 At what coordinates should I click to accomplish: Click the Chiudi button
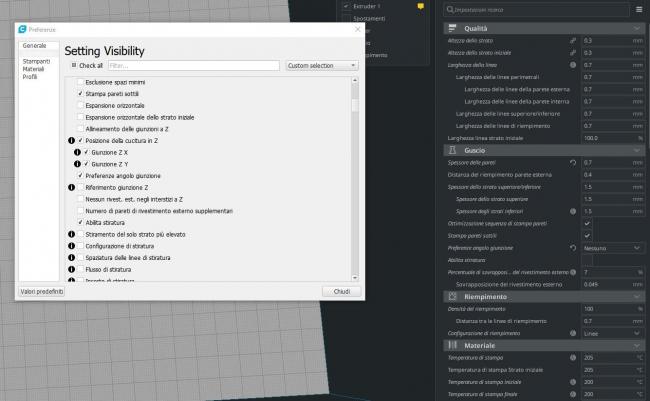coord(340,291)
